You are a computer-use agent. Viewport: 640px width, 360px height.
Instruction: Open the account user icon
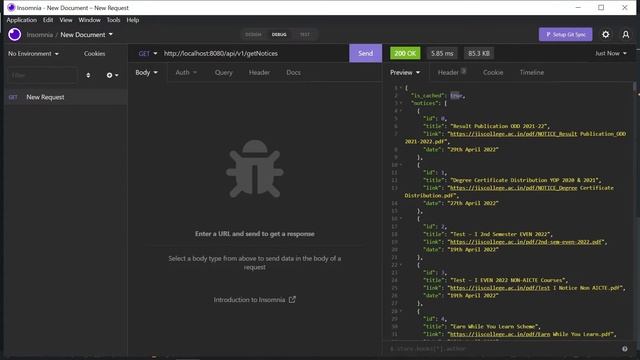point(625,35)
